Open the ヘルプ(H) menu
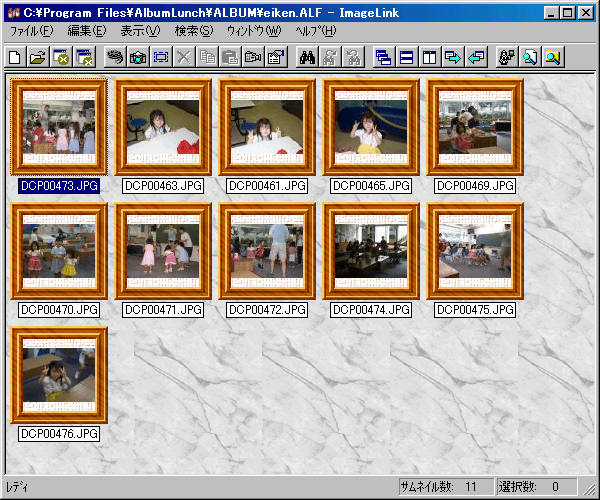 tap(316, 31)
